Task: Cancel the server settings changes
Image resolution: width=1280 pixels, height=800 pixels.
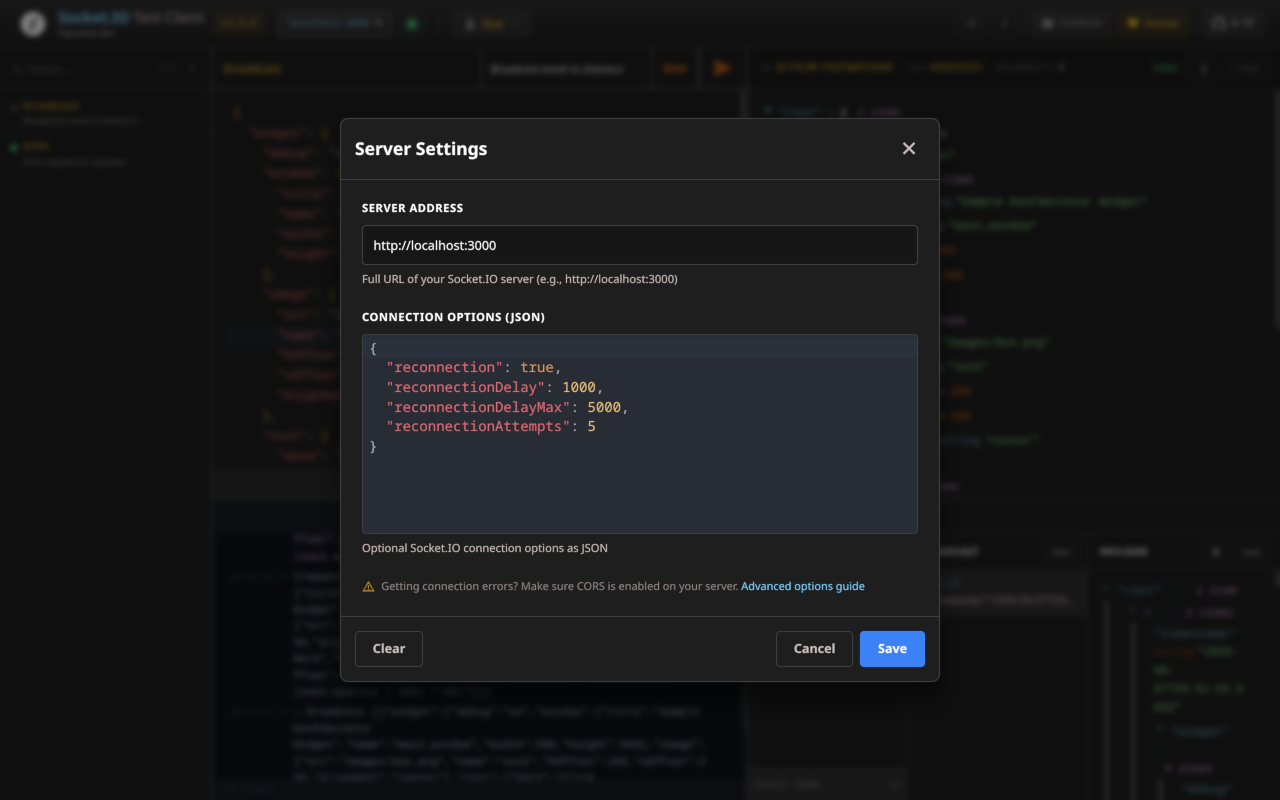Action: coord(814,649)
